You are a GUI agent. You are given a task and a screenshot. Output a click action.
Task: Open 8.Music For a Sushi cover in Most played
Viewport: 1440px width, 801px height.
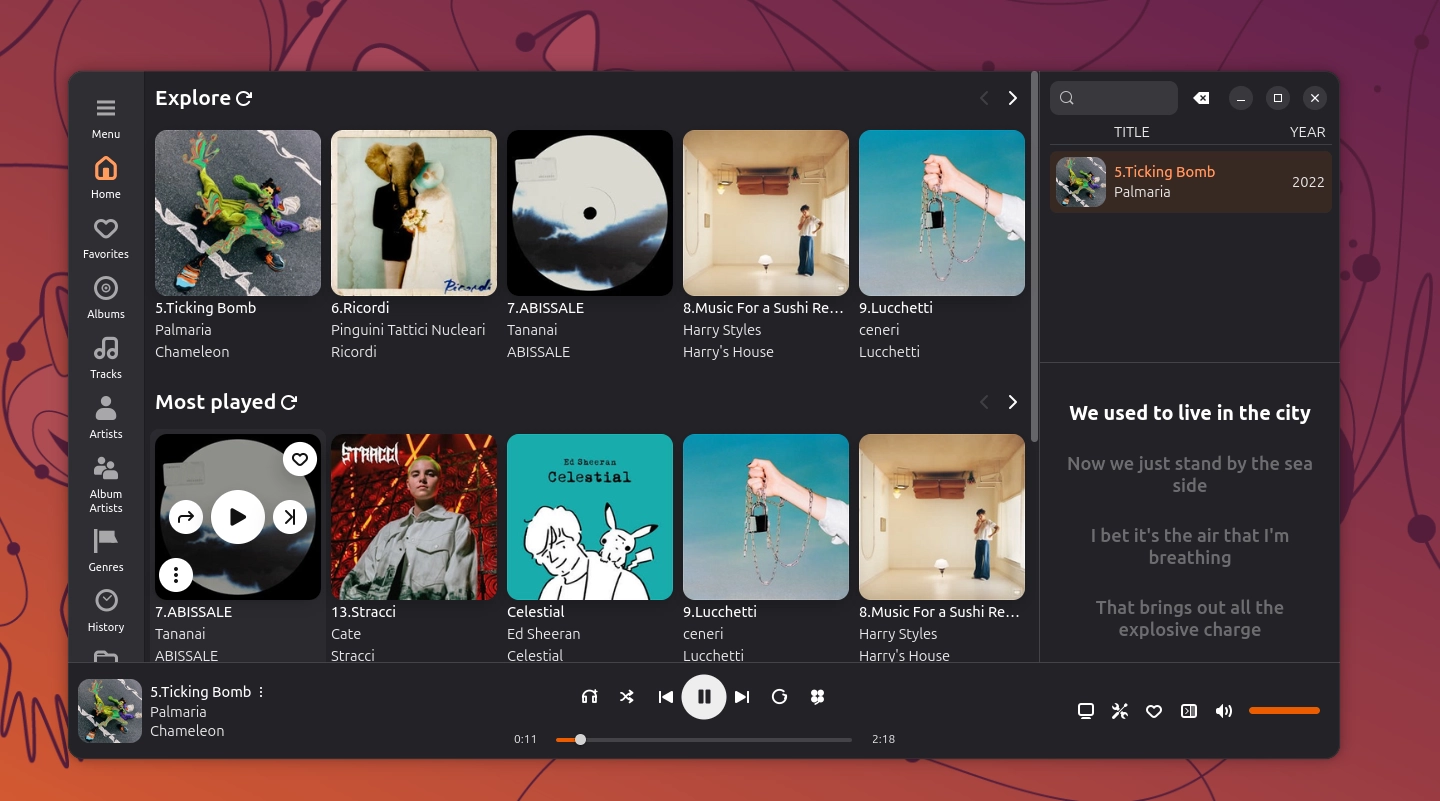pos(942,517)
